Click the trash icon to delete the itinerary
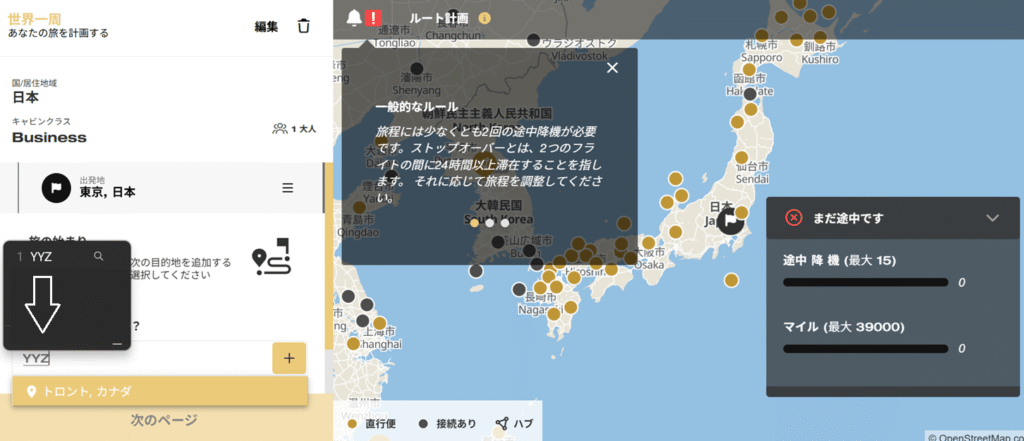 click(304, 26)
